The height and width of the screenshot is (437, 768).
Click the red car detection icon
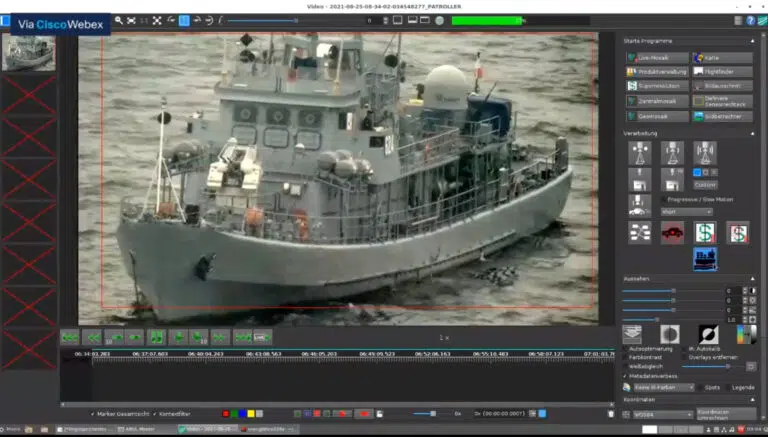tap(673, 232)
